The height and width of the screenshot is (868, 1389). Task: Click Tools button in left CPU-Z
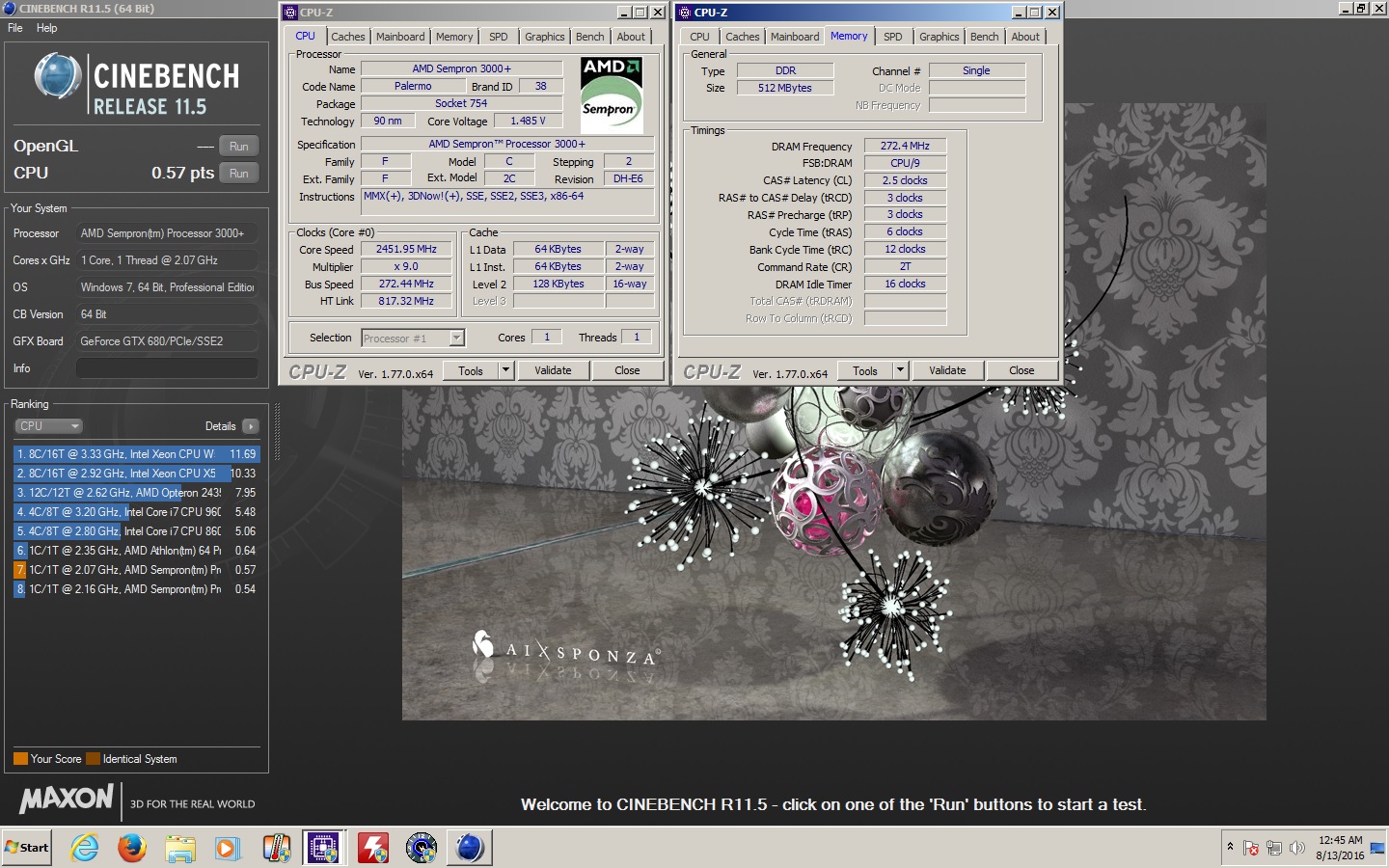(471, 370)
